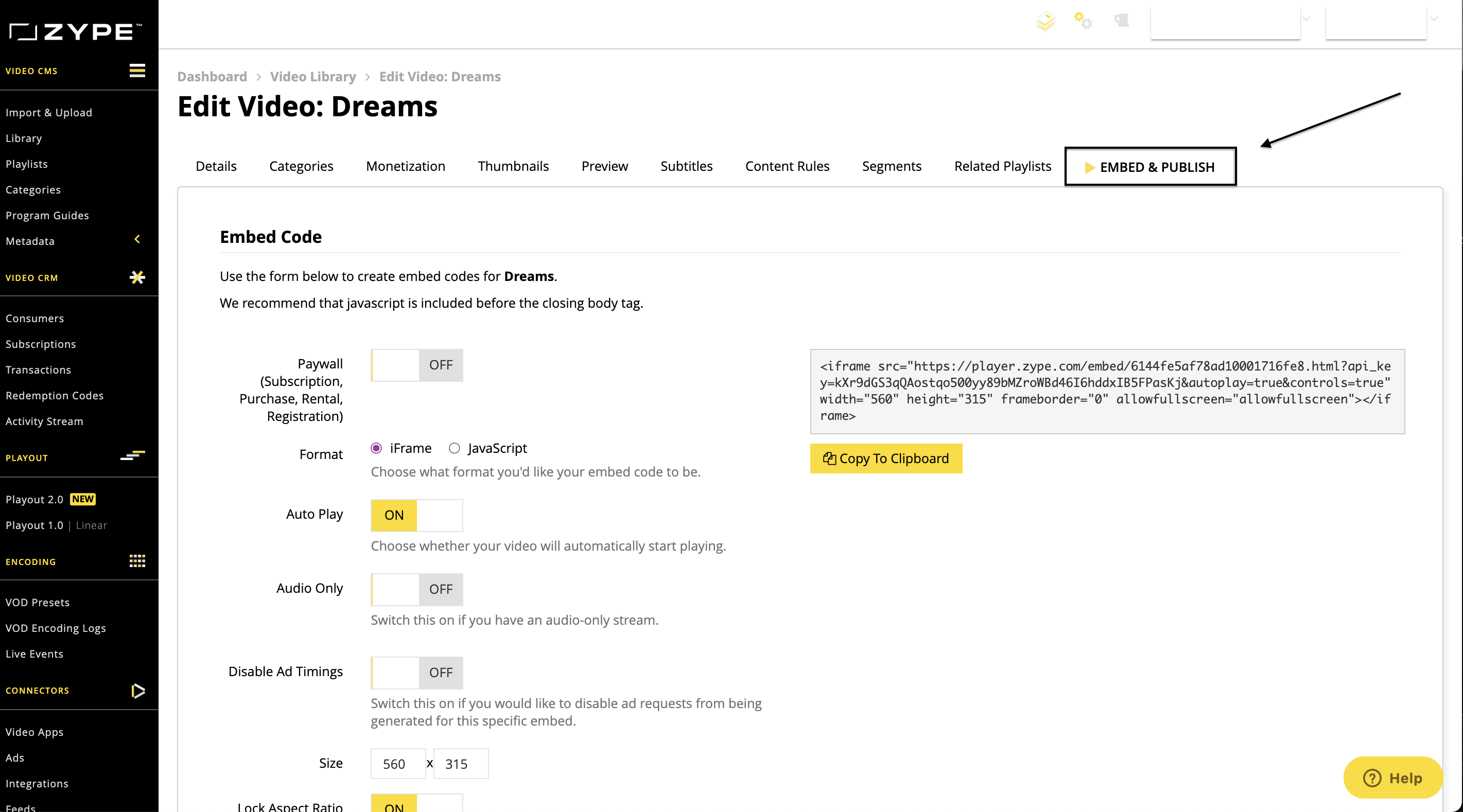Image resolution: width=1463 pixels, height=812 pixels.
Task: Click the Video CMS hamburger icon
Action: pos(137,71)
